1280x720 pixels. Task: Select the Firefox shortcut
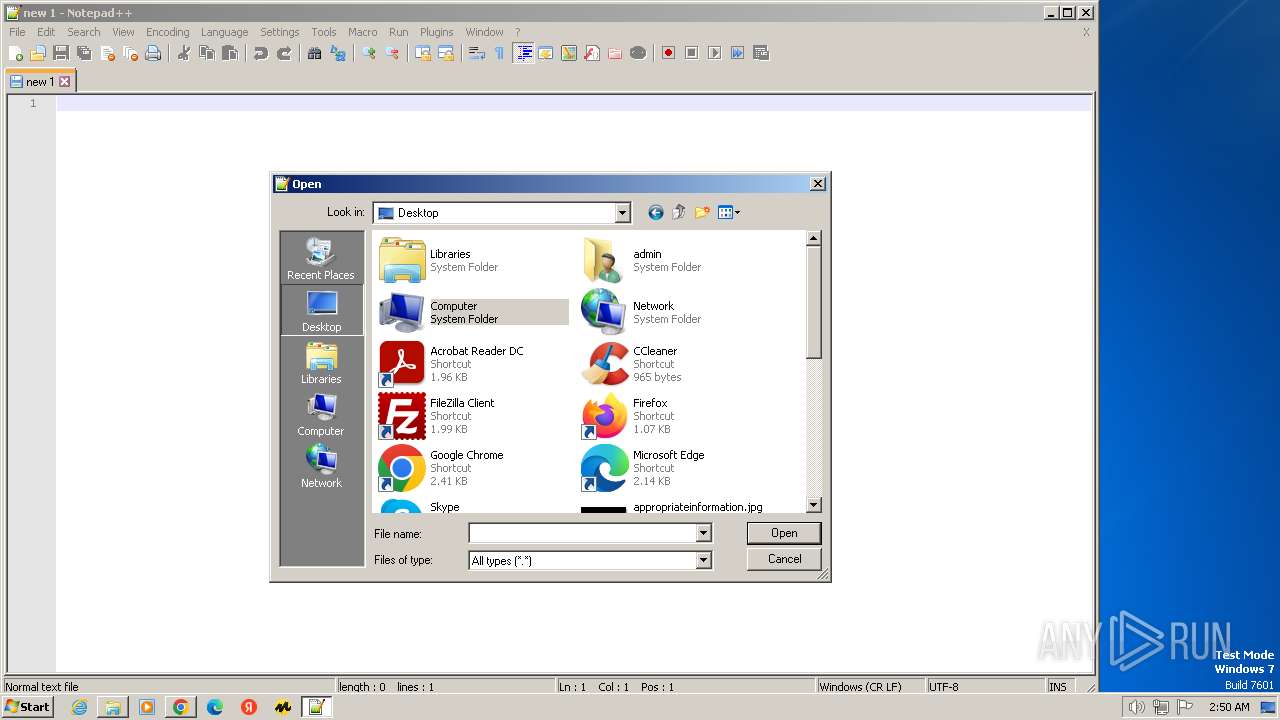click(x=675, y=416)
